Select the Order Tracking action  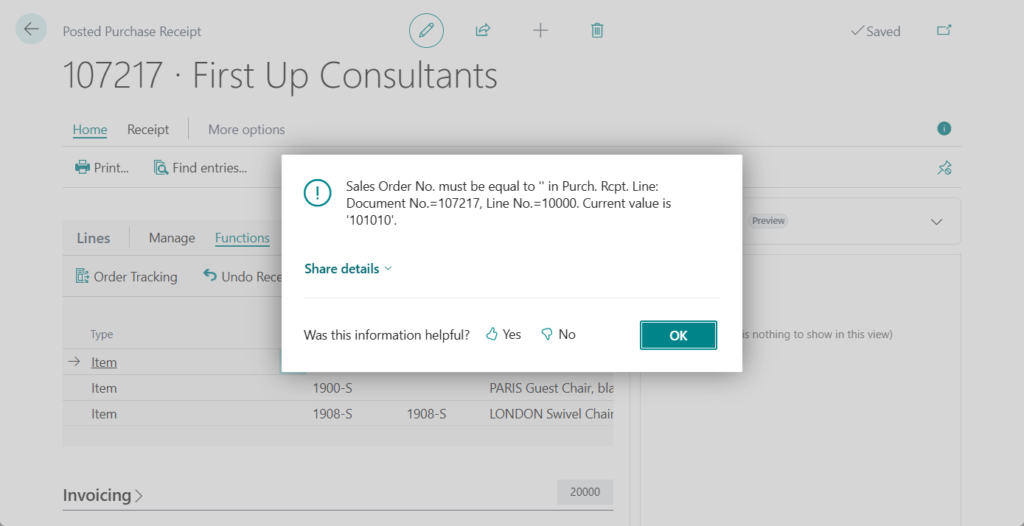(x=126, y=276)
